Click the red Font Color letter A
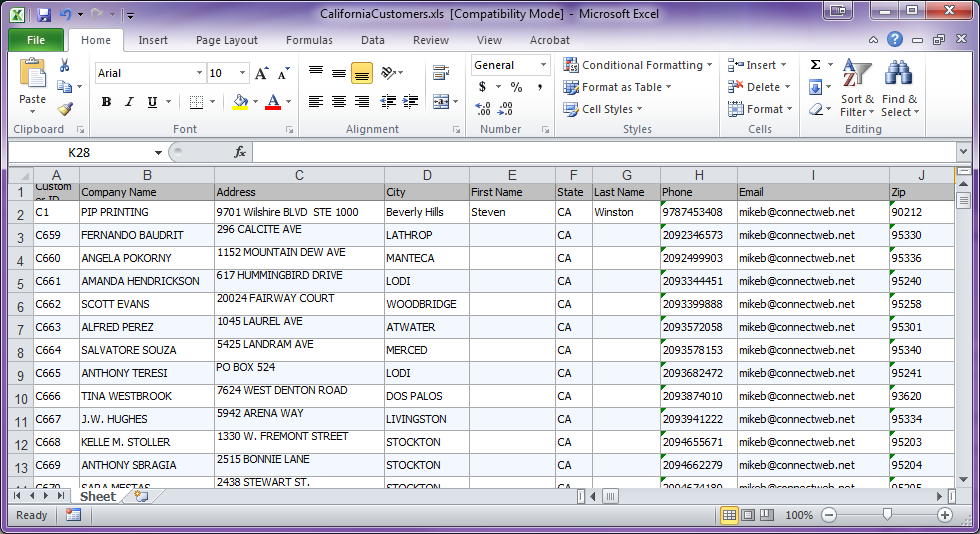The height and width of the screenshot is (534, 980). (273, 102)
